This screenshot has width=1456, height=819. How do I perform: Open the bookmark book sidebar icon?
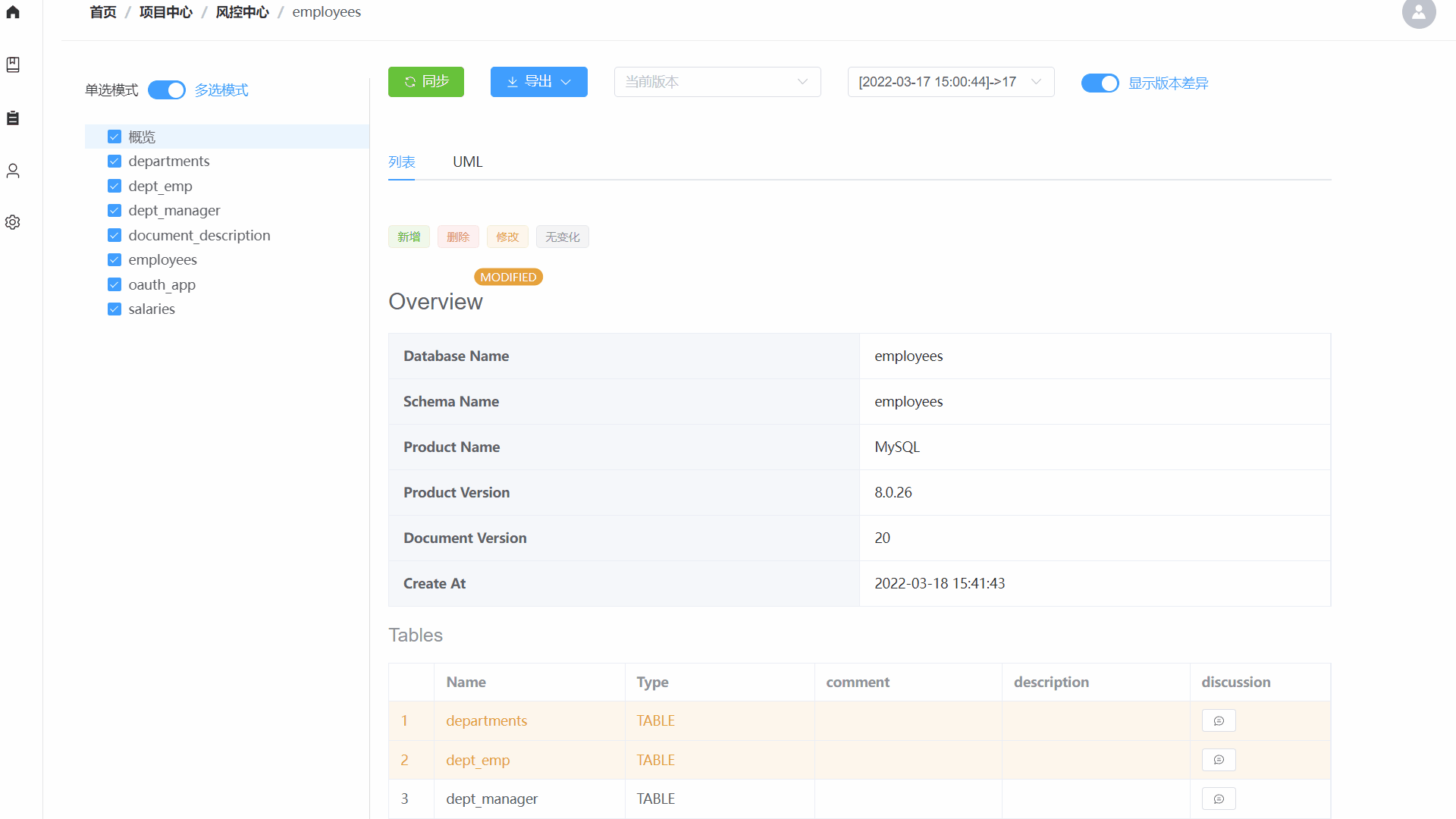point(13,64)
